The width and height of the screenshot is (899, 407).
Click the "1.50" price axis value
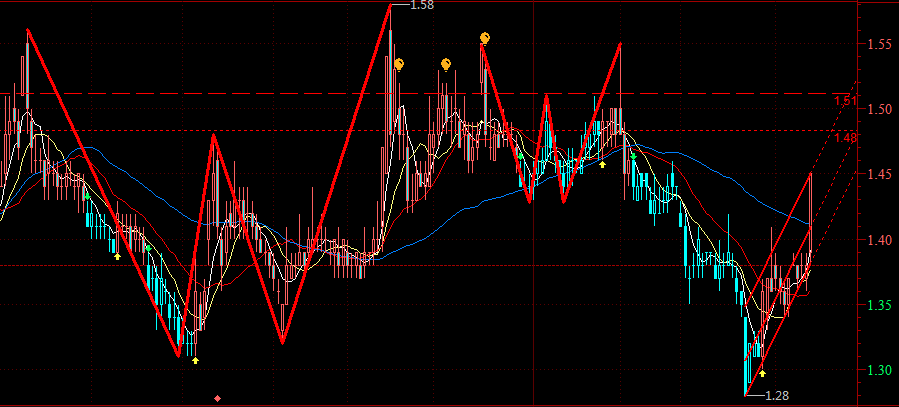coord(880,109)
